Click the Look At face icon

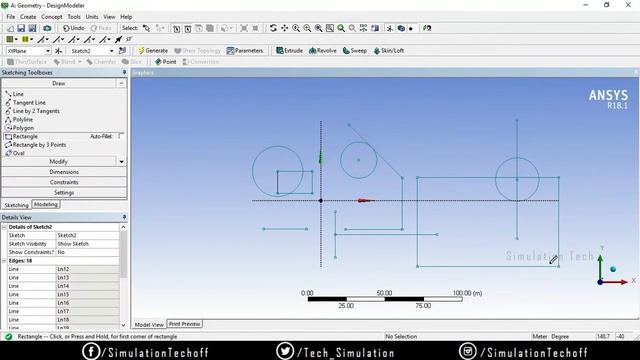click(427, 28)
